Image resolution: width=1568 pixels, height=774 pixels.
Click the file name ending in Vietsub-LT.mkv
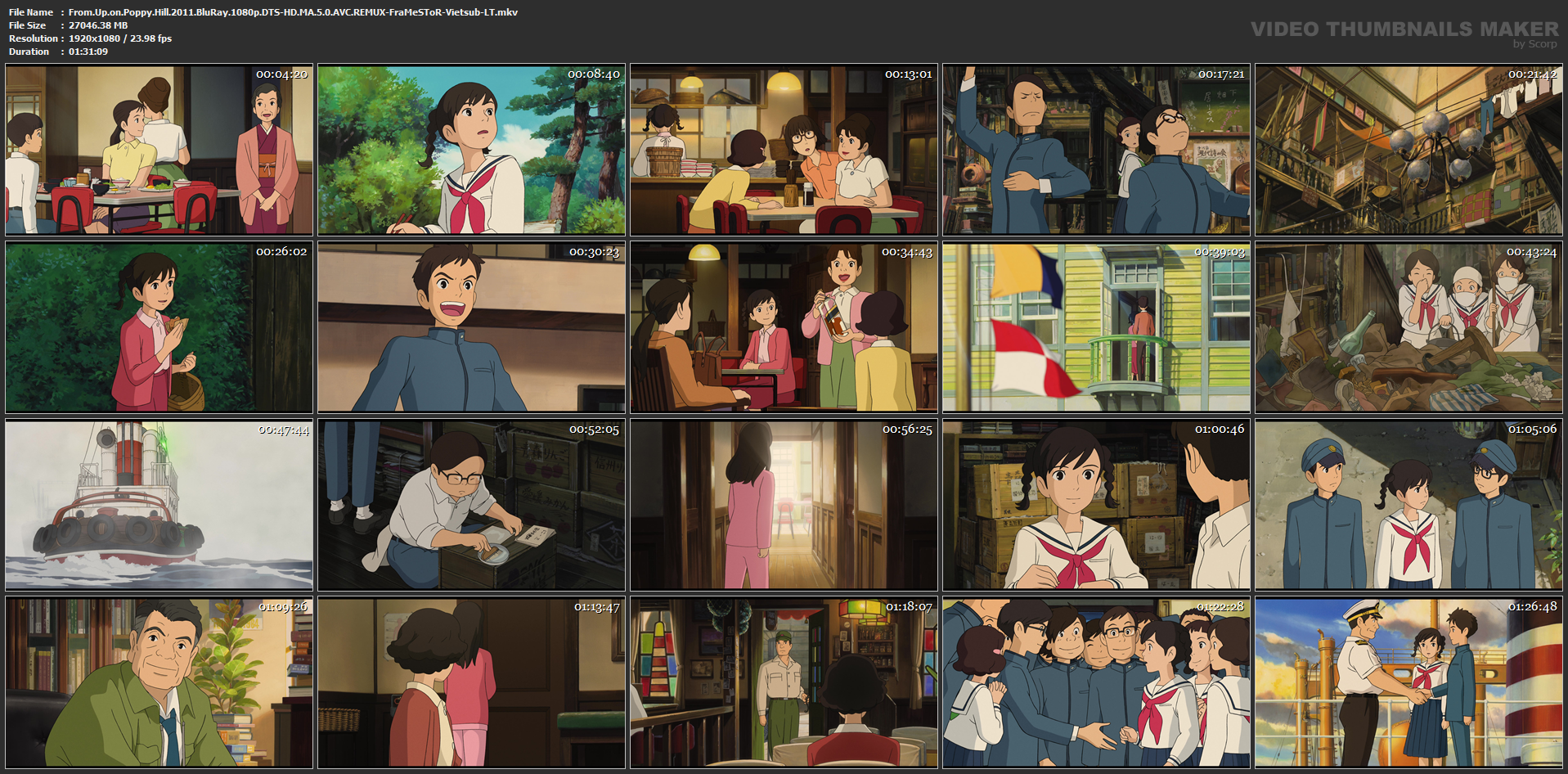pos(293,12)
